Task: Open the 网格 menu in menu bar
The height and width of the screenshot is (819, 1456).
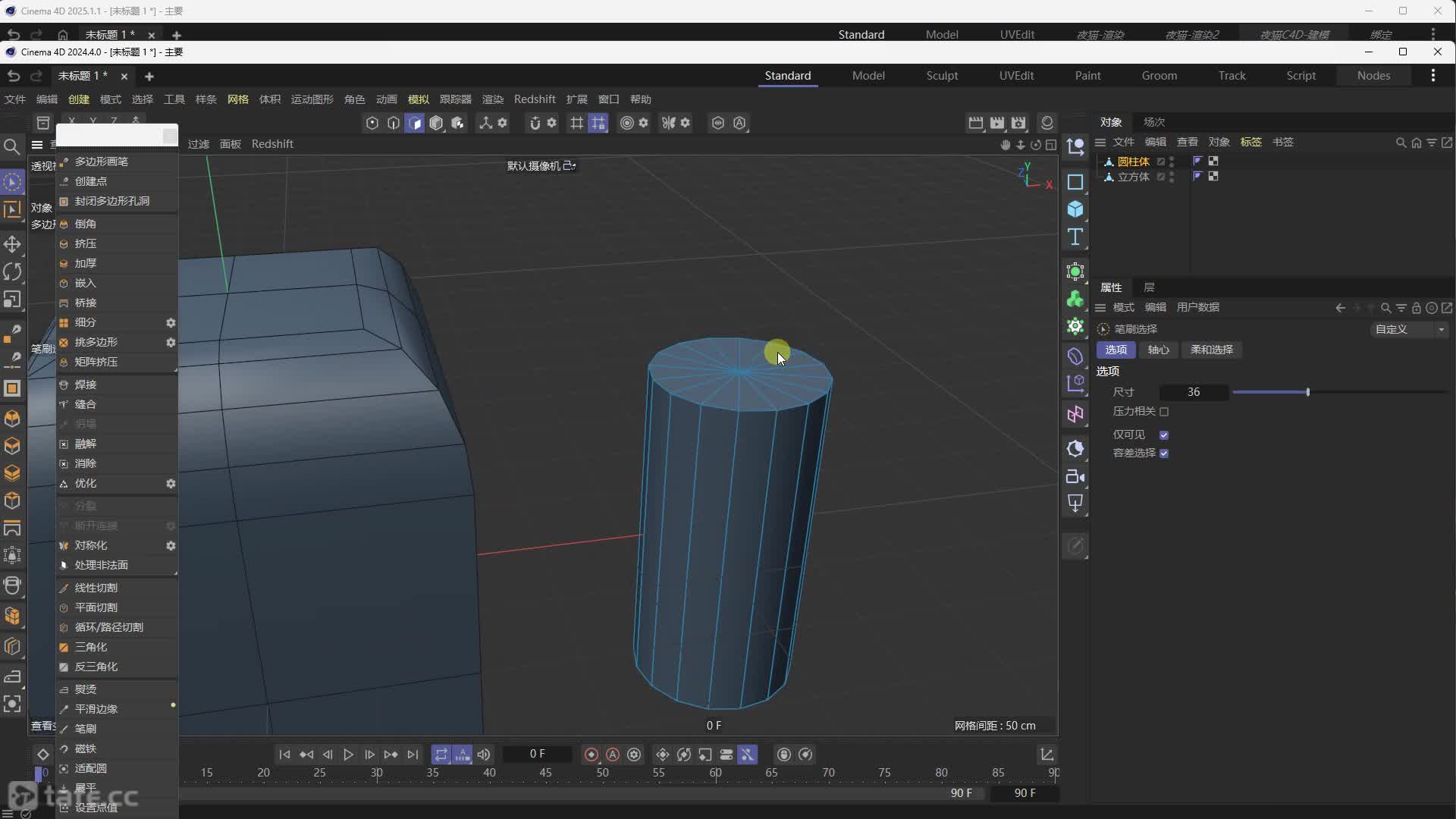Action: tap(237, 99)
